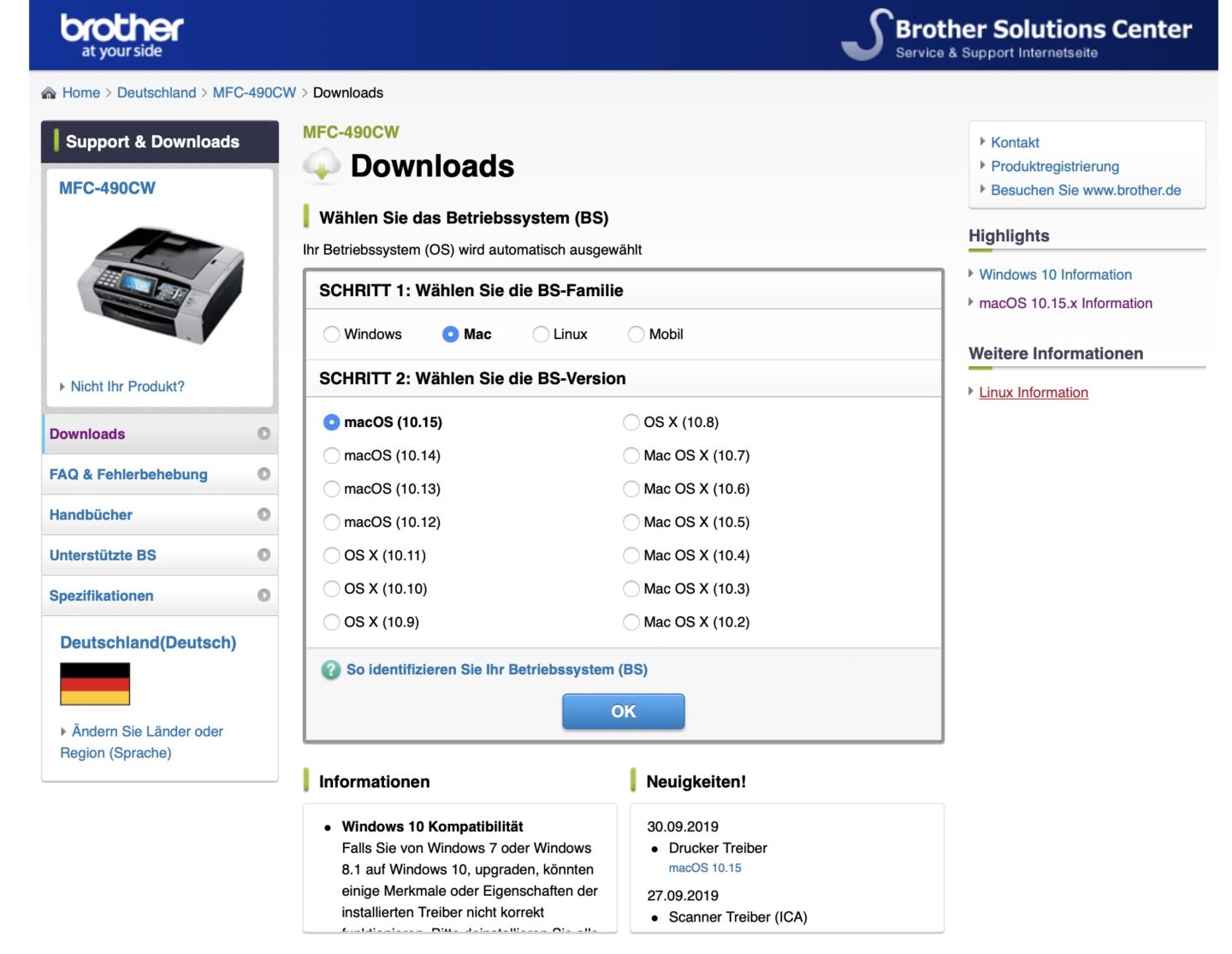The width and height of the screenshot is (1232, 954).
Task: Click the arrow icon on FAQ & Fehlerbehebung row
Action: (x=264, y=474)
